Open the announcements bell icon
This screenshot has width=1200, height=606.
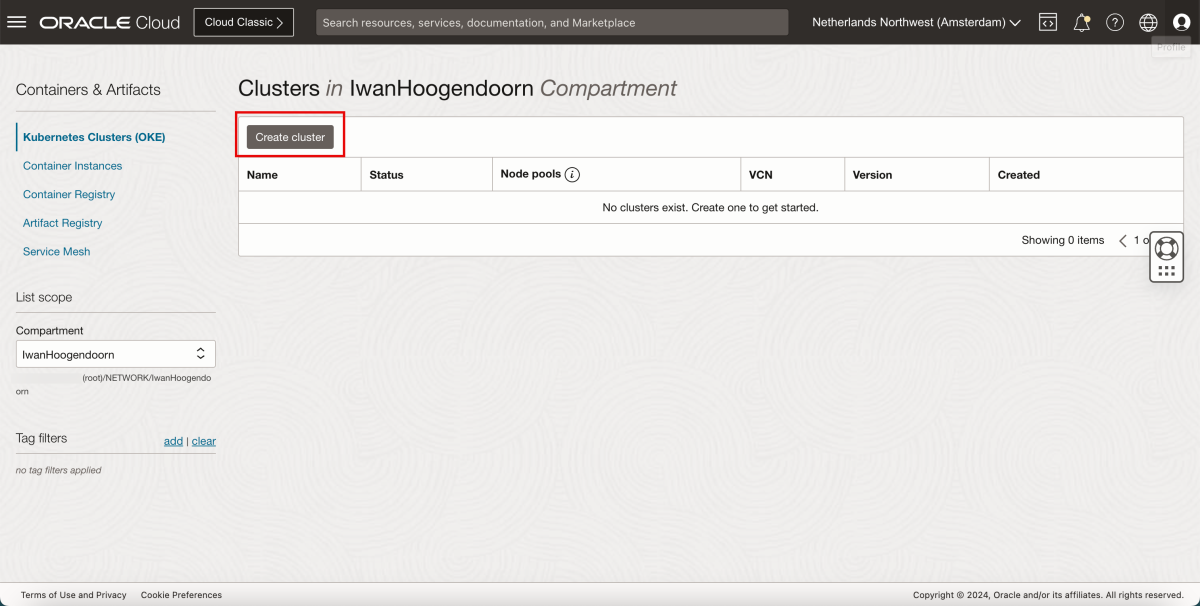coord(1081,22)
